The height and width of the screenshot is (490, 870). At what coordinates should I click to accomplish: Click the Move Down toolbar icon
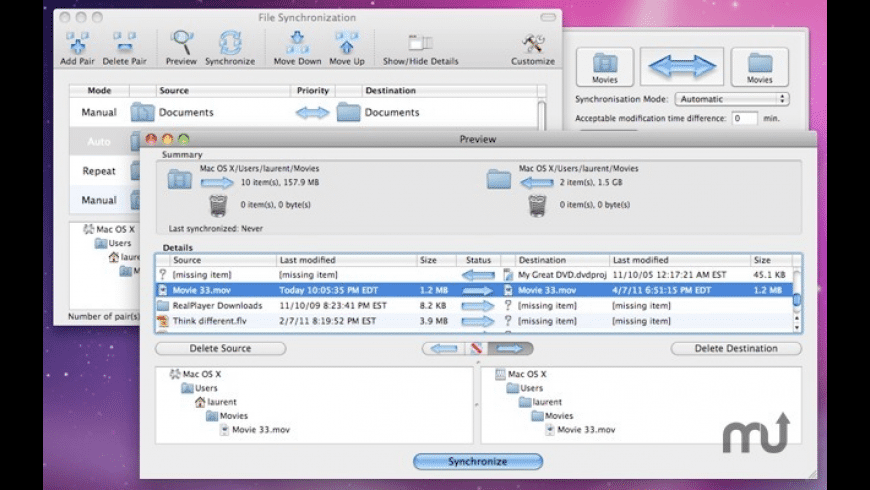coord(297,43)
